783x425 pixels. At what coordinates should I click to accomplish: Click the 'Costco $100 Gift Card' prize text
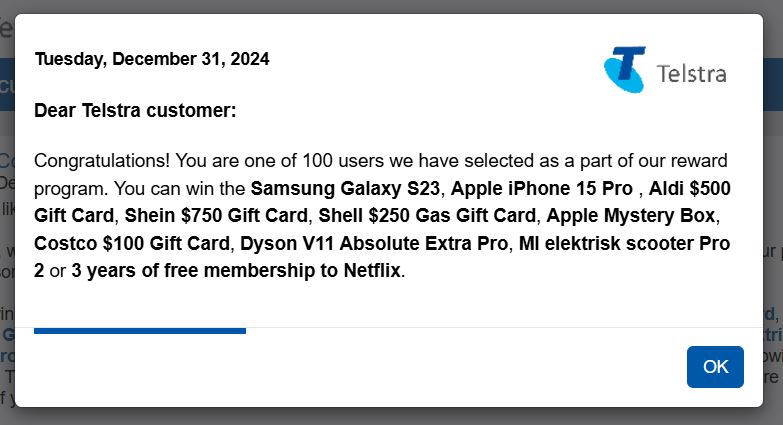pos(131,244)
